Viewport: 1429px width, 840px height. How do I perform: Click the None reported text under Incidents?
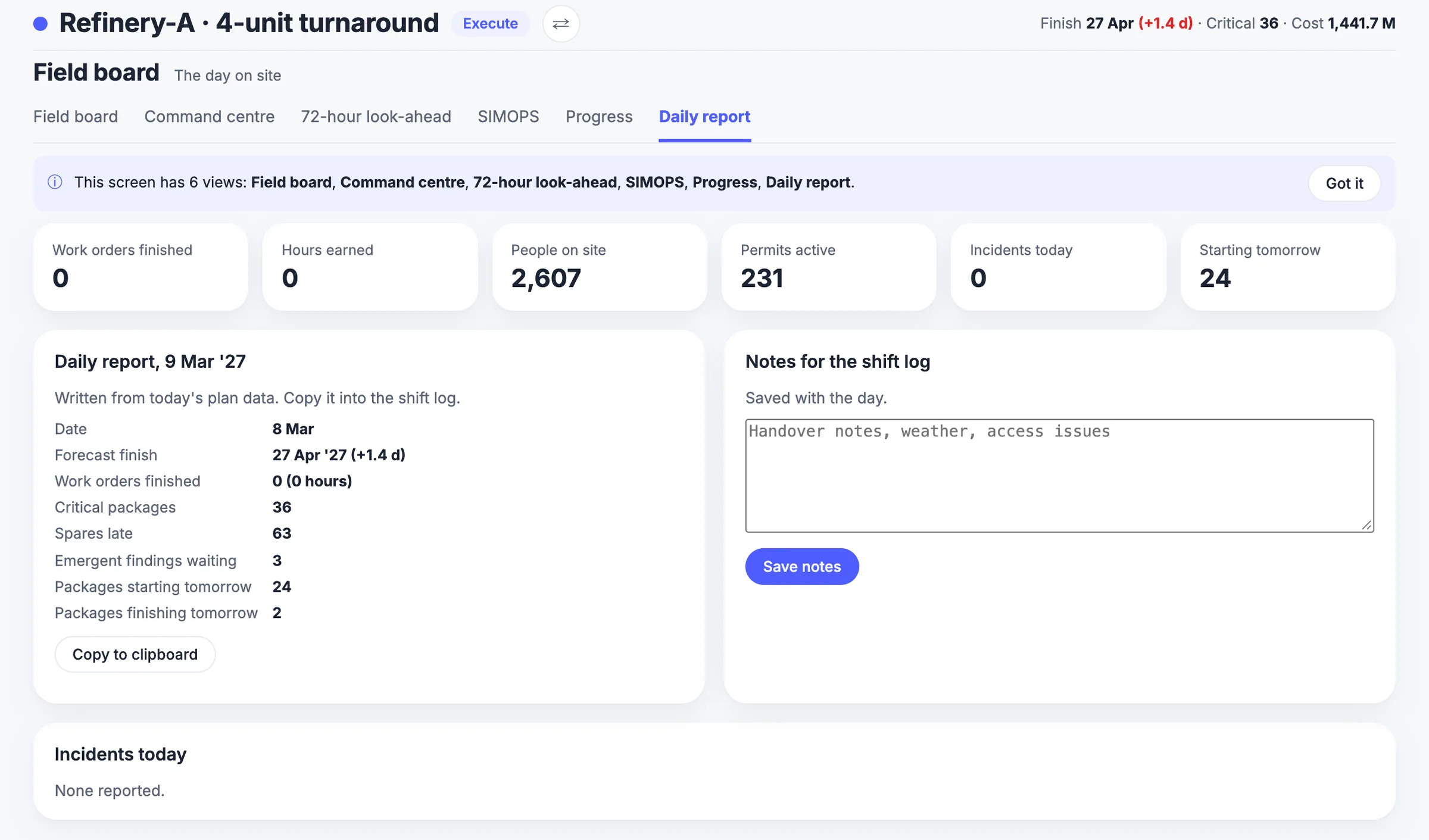pos(110,791)
